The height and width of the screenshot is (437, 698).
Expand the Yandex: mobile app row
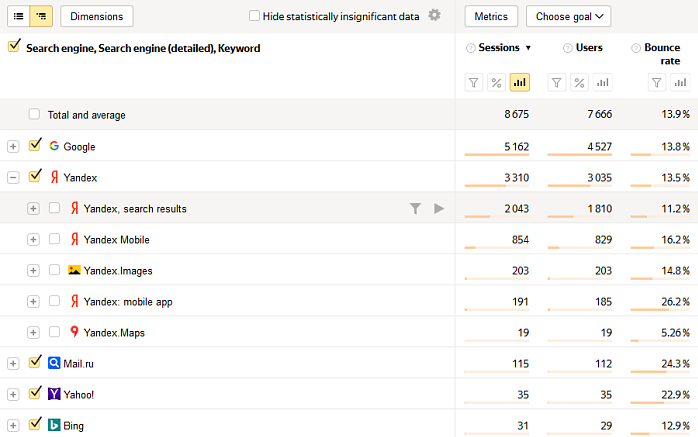[33, 301]
